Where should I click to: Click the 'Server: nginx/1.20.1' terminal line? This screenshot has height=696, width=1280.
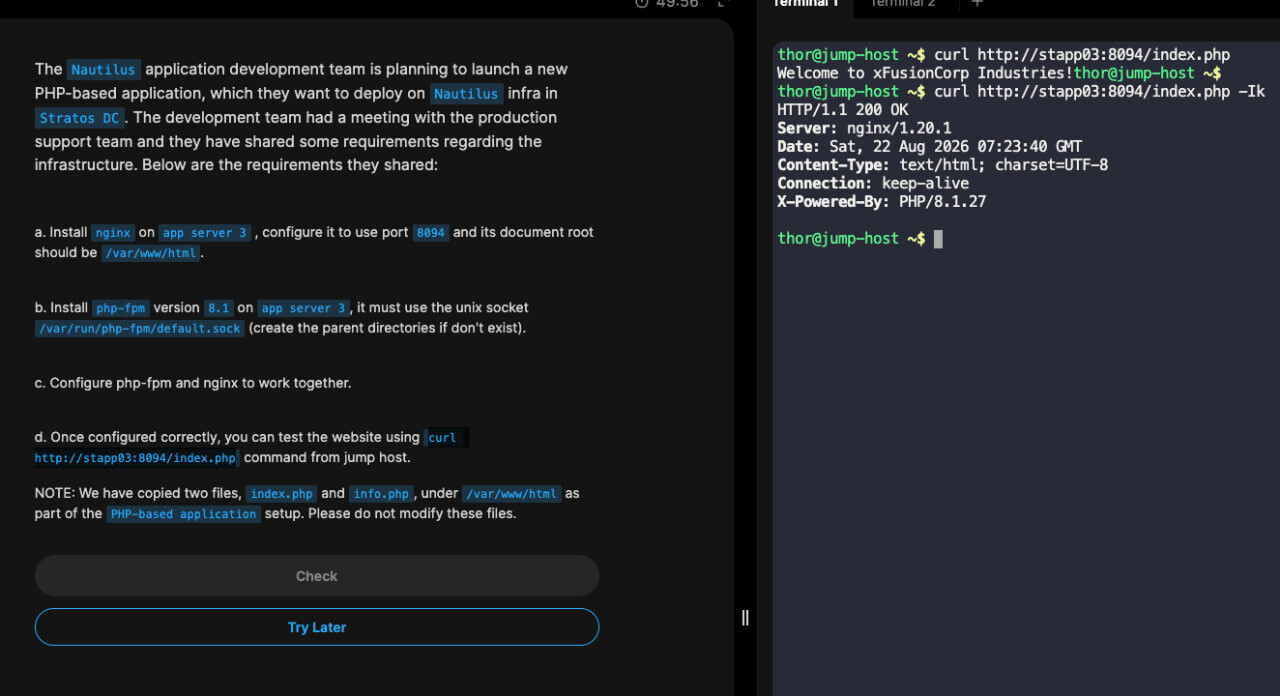point(864,128)
